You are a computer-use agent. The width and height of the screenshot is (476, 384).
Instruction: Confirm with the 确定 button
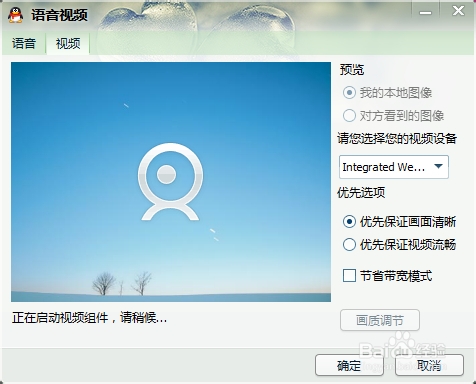(x=349, y=365)
